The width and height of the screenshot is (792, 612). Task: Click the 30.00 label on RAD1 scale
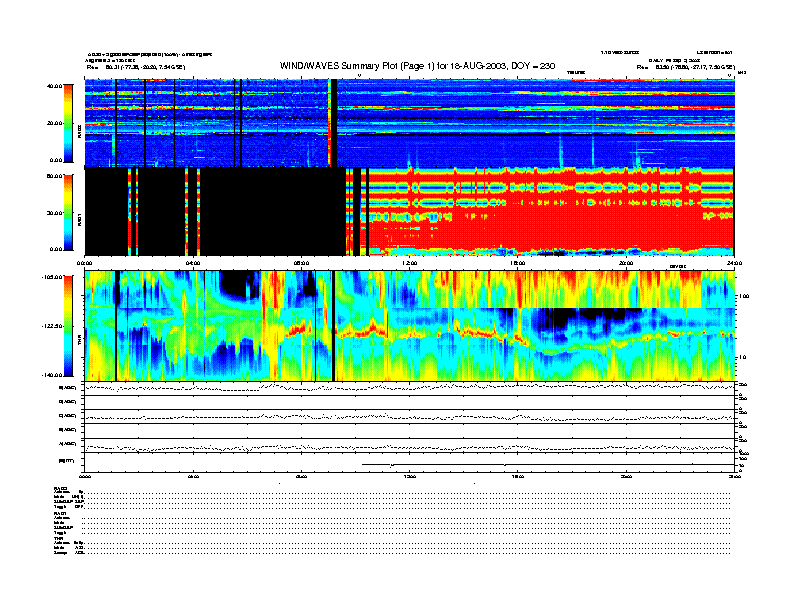pos(55,213)
